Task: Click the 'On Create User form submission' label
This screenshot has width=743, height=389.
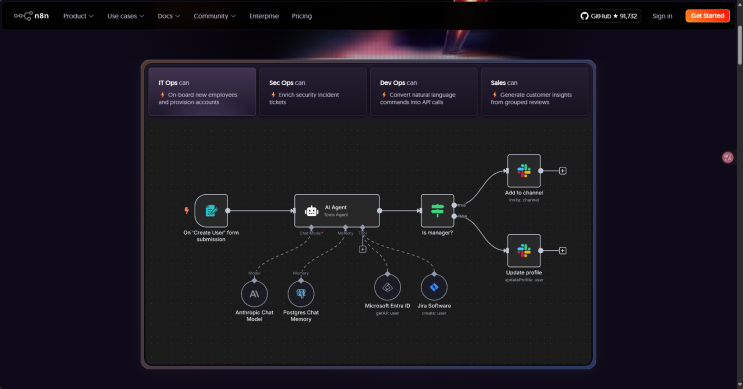Action: 211,236
